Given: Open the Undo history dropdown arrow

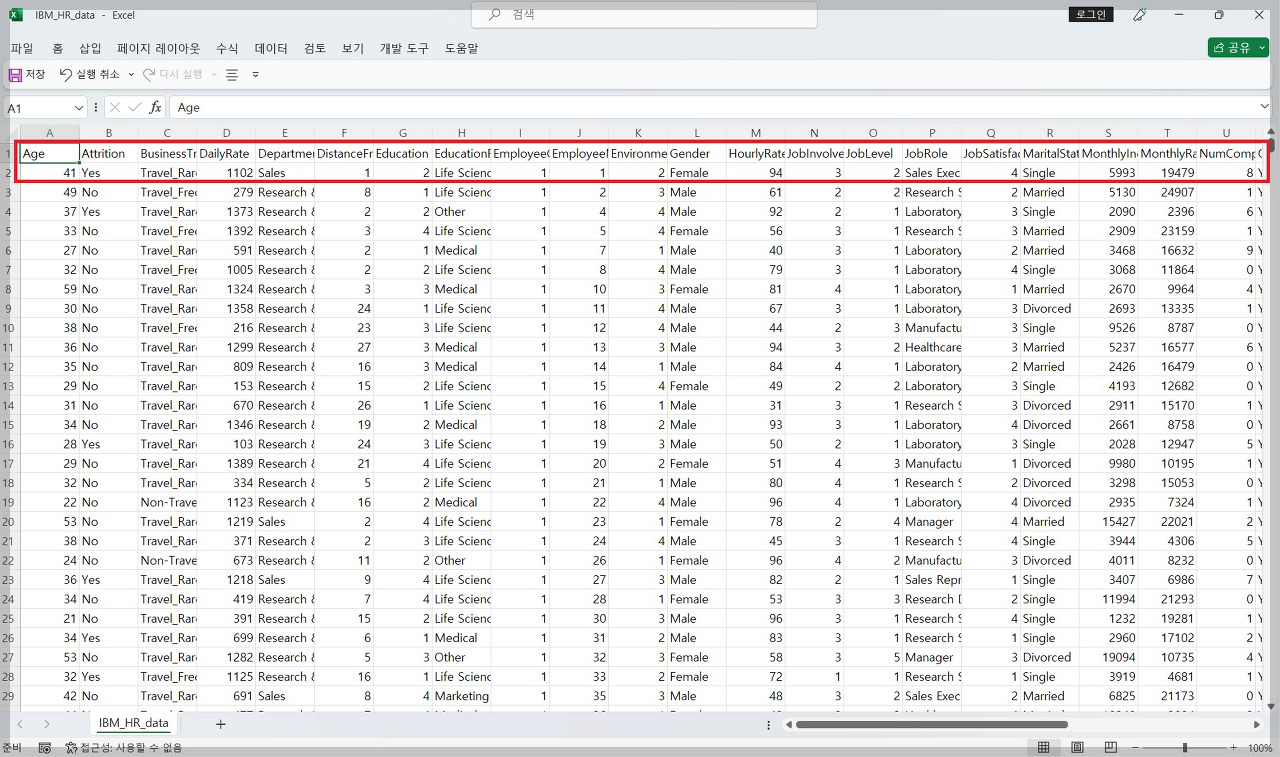Looking at the screenshot, I should tap(131, 75).
